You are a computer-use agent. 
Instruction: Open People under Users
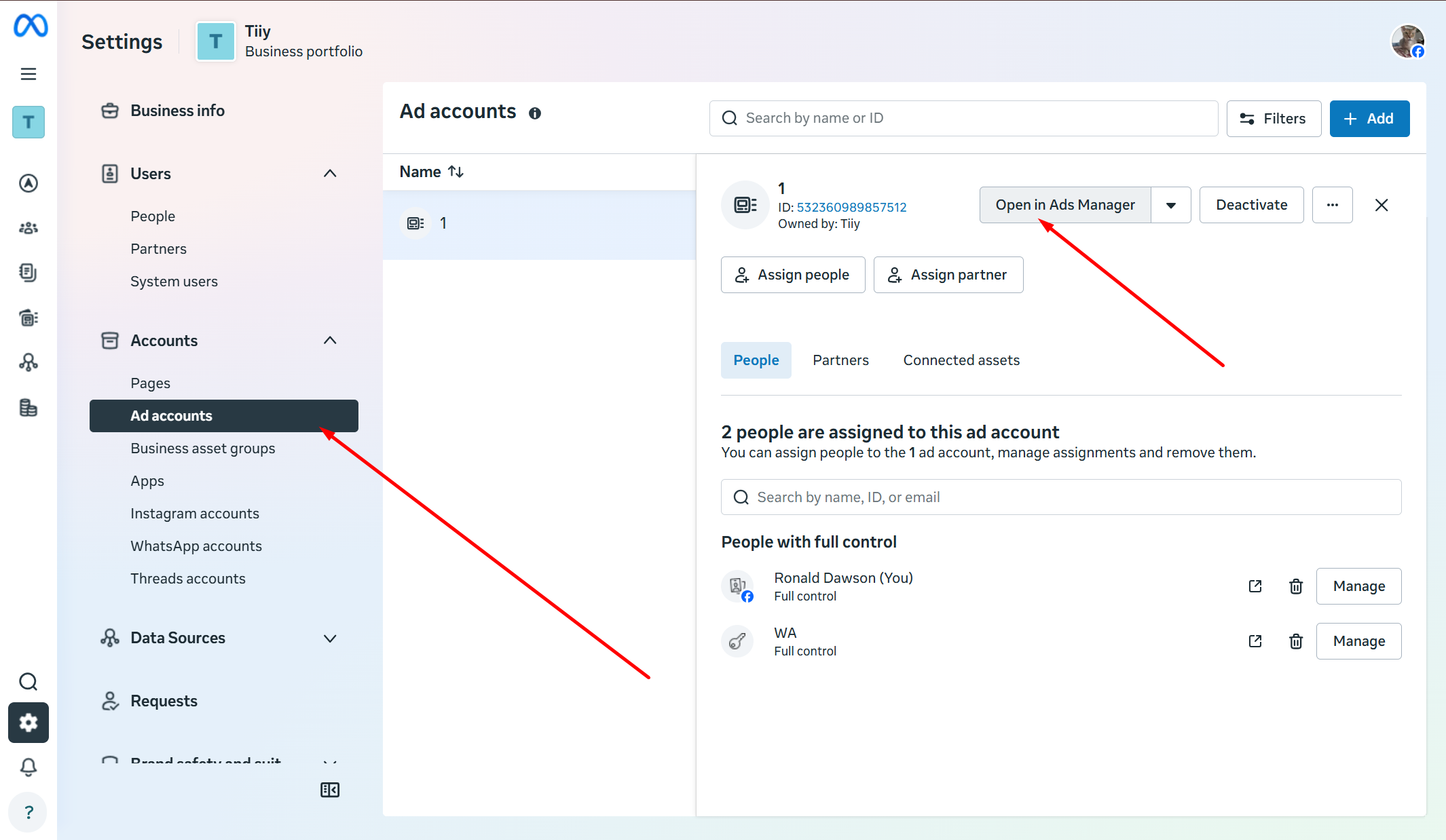pos(153,216)
